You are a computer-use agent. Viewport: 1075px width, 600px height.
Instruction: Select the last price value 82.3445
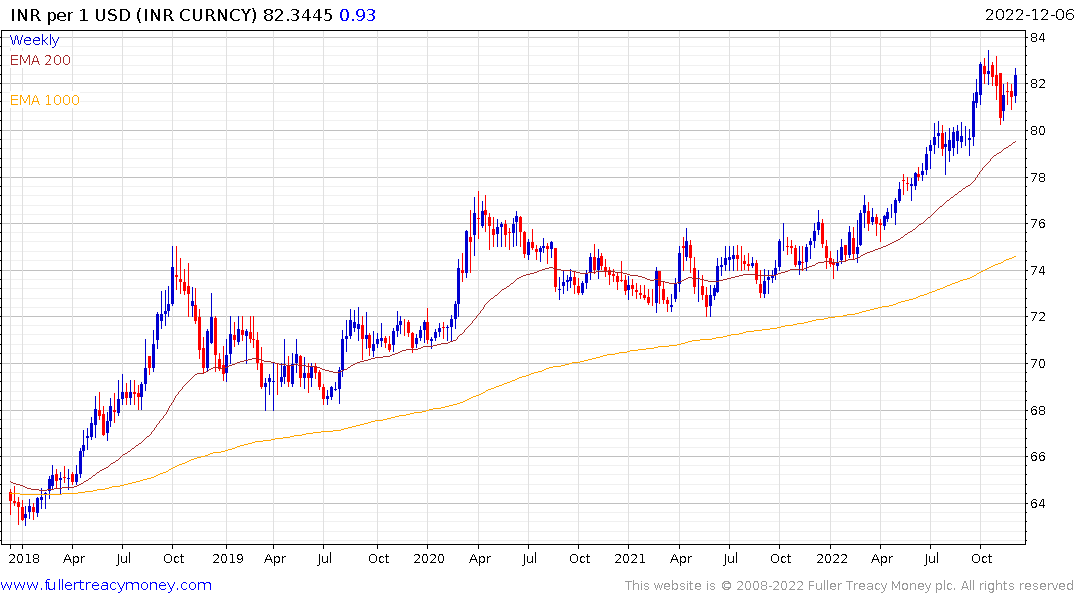coord(298,15)
